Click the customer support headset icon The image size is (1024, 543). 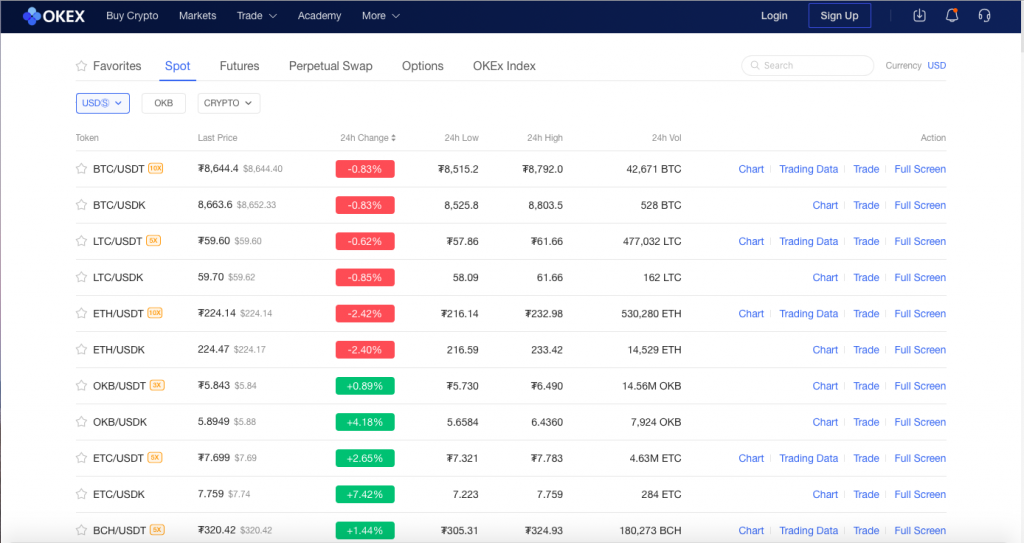(x=984, y=15)
